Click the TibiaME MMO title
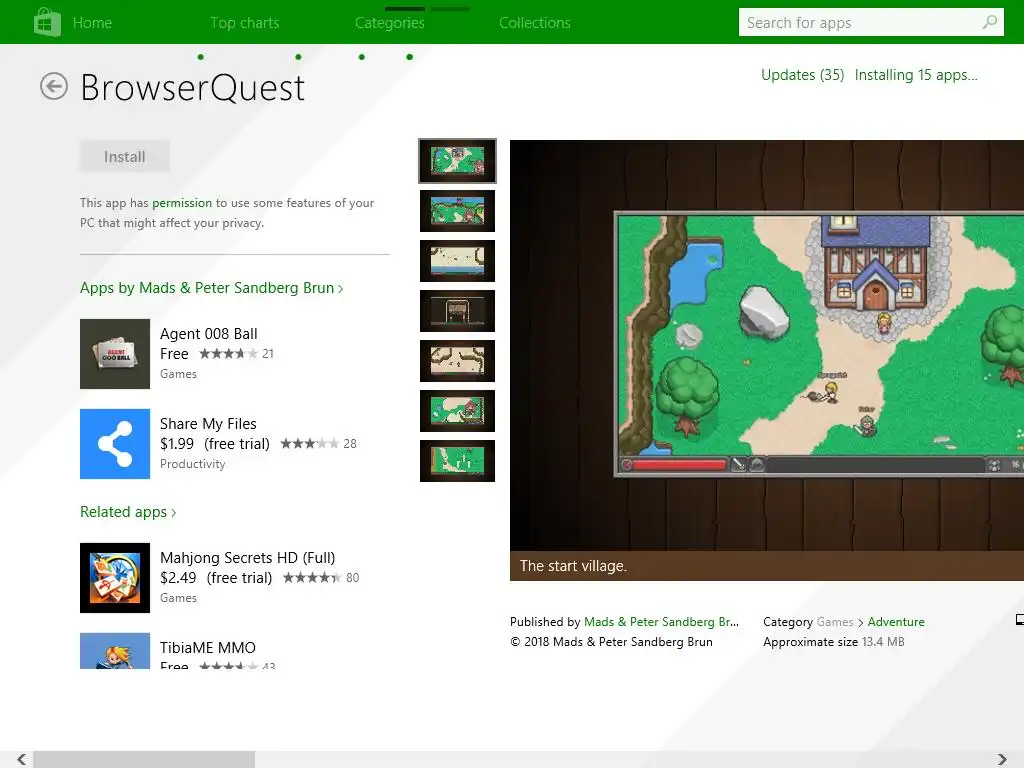1024x768 pixels. [x=208, y=648]
